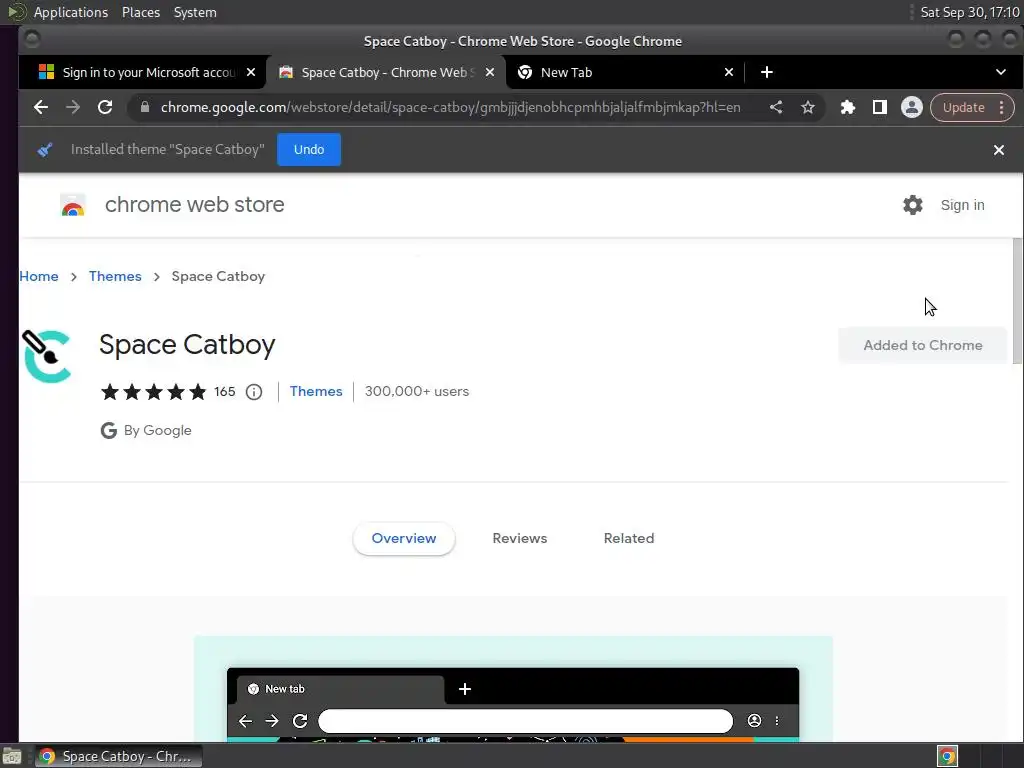Screen dimensions: 1024x768
Task: Close the Space Catboy tab
Action: click(x=490, y=72)
